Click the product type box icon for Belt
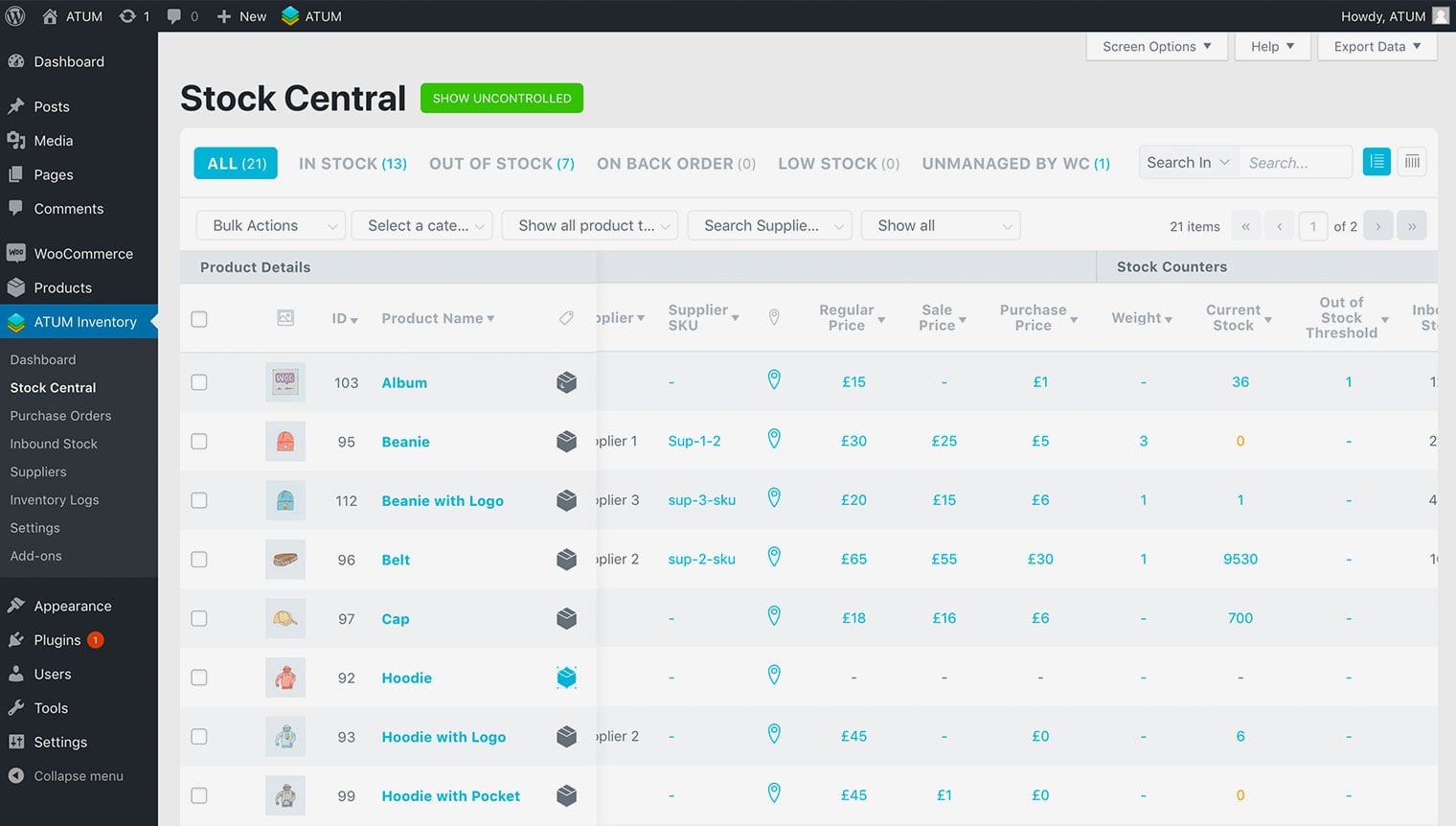Viewport: 1456px width, 826px height. (567, 560)
